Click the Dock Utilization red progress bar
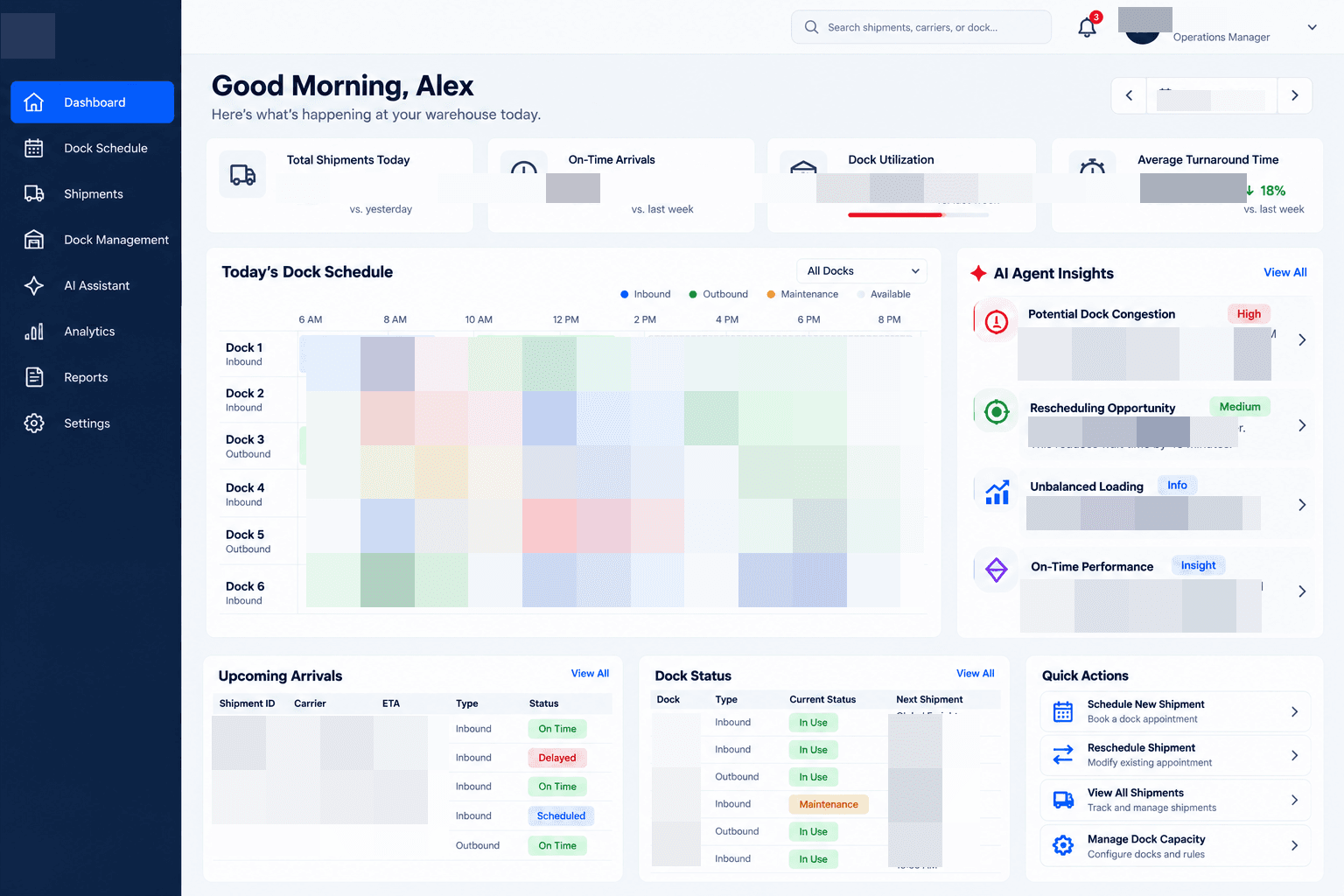1344x896 pixels. point(896,215)
